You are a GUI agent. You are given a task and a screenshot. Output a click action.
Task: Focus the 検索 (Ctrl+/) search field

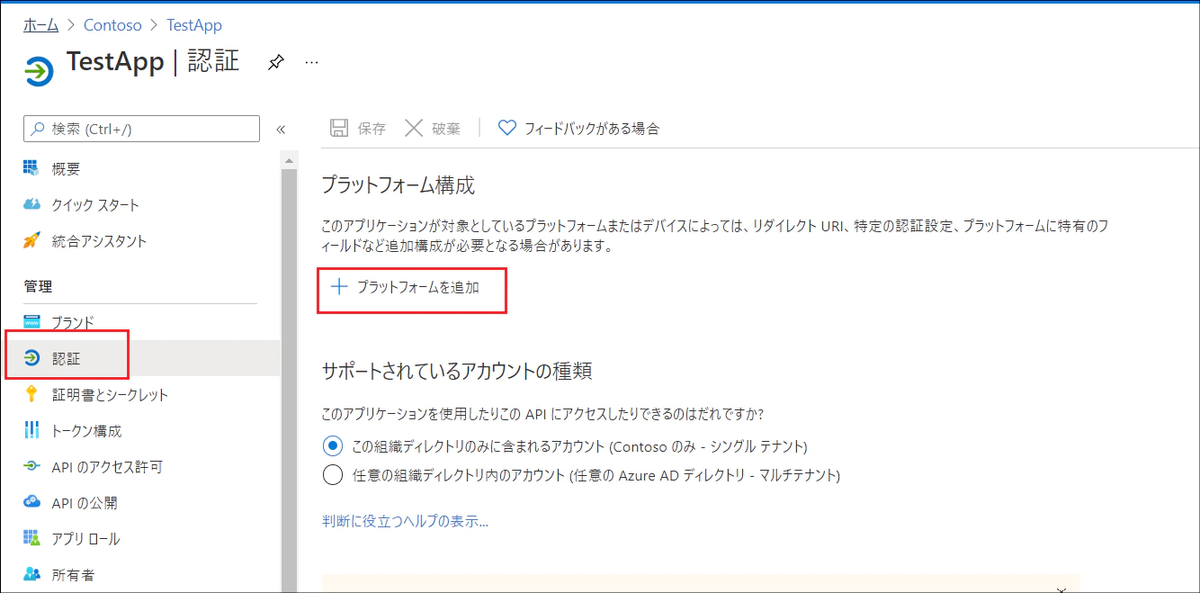click(142, 129)
